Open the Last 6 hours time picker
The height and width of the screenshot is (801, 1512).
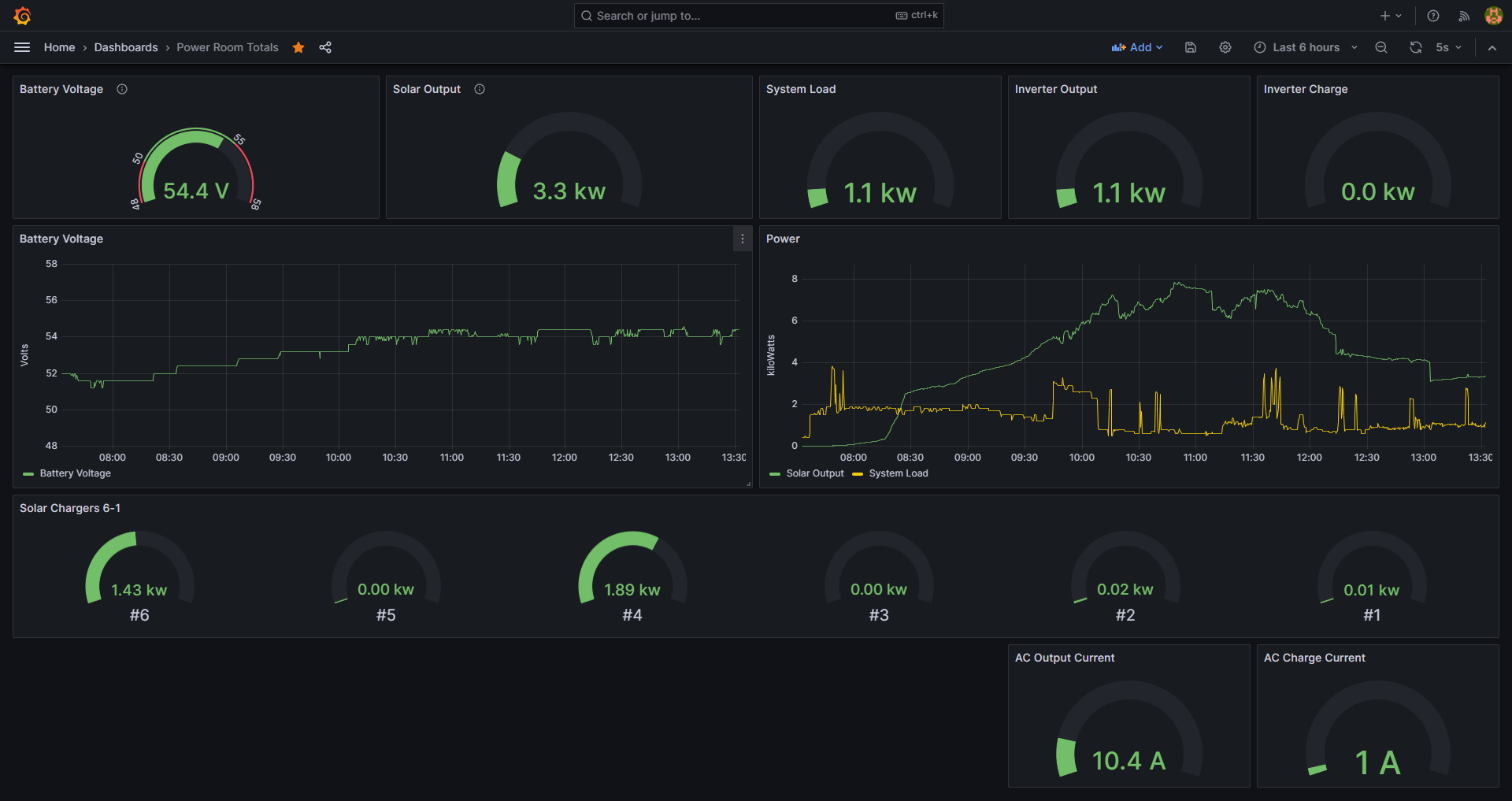(x=1306, y=47)
